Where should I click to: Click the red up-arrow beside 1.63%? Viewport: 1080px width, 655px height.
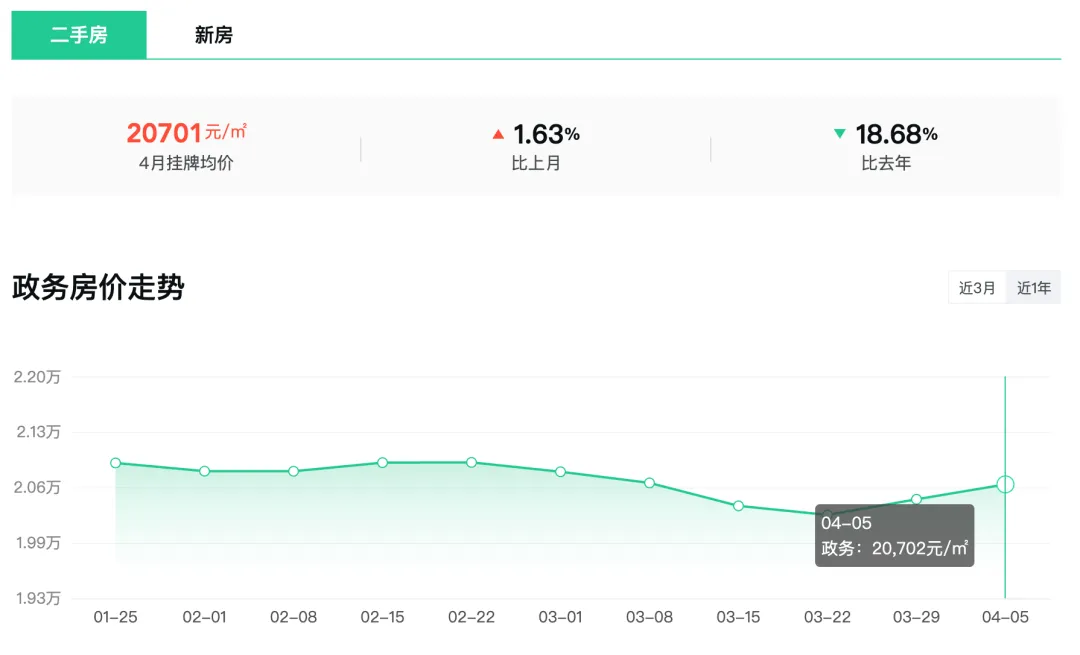(x=498, y=133)
